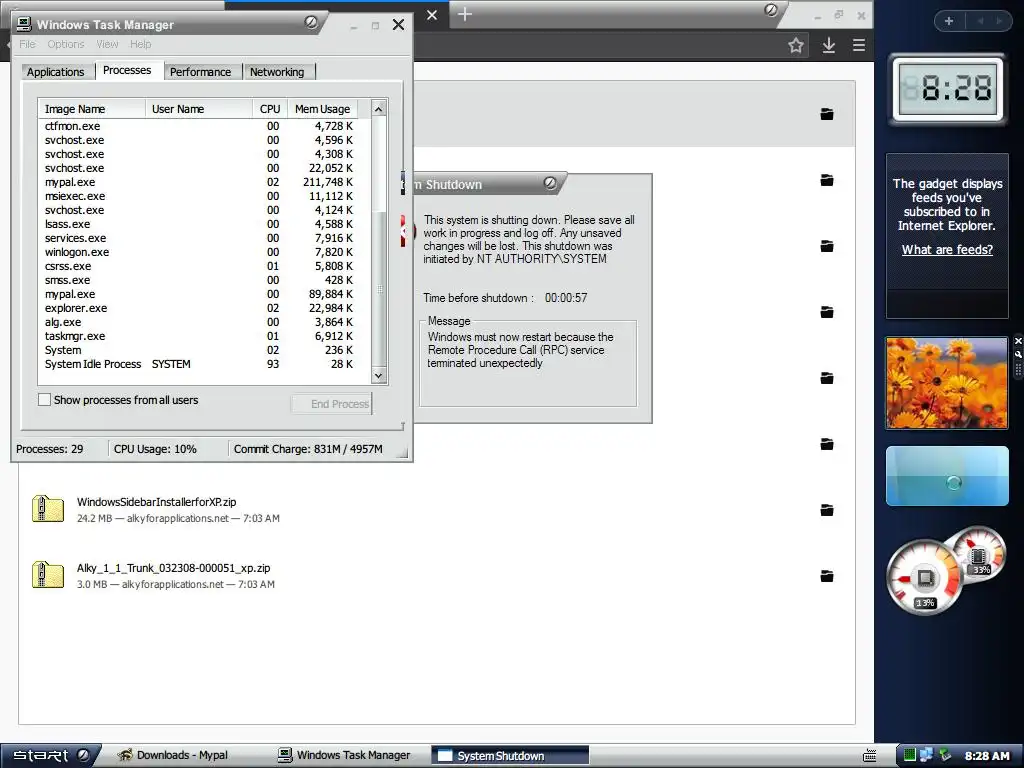Click the CPU meter gadget dial
The height and width of the screenshot is (768, 1024).
924,579
